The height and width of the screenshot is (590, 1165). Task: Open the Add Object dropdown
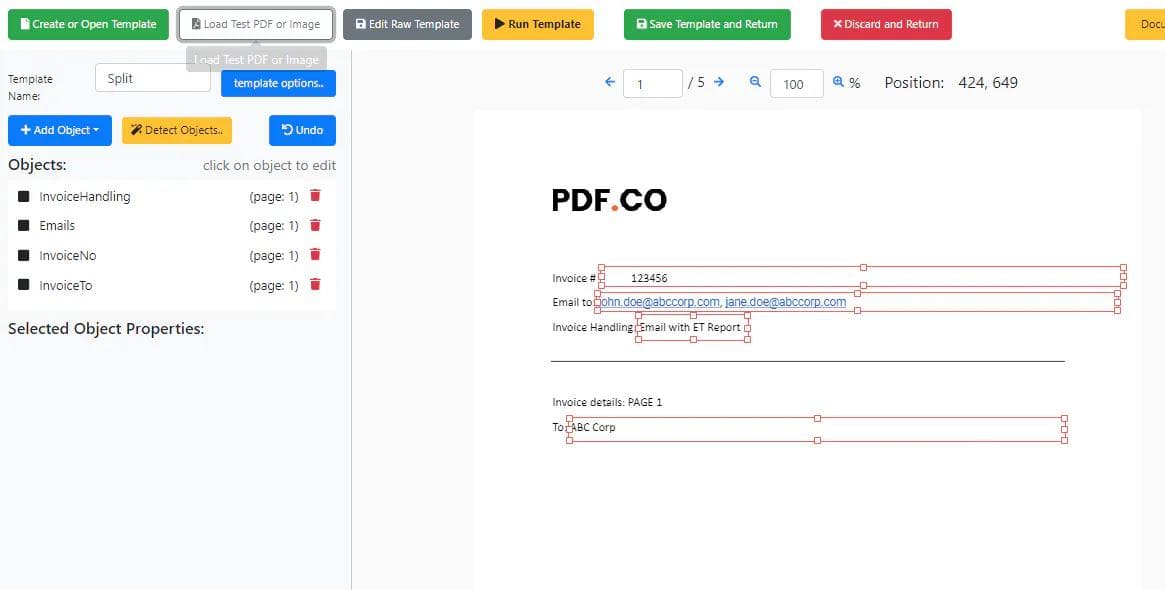[59, 129]
